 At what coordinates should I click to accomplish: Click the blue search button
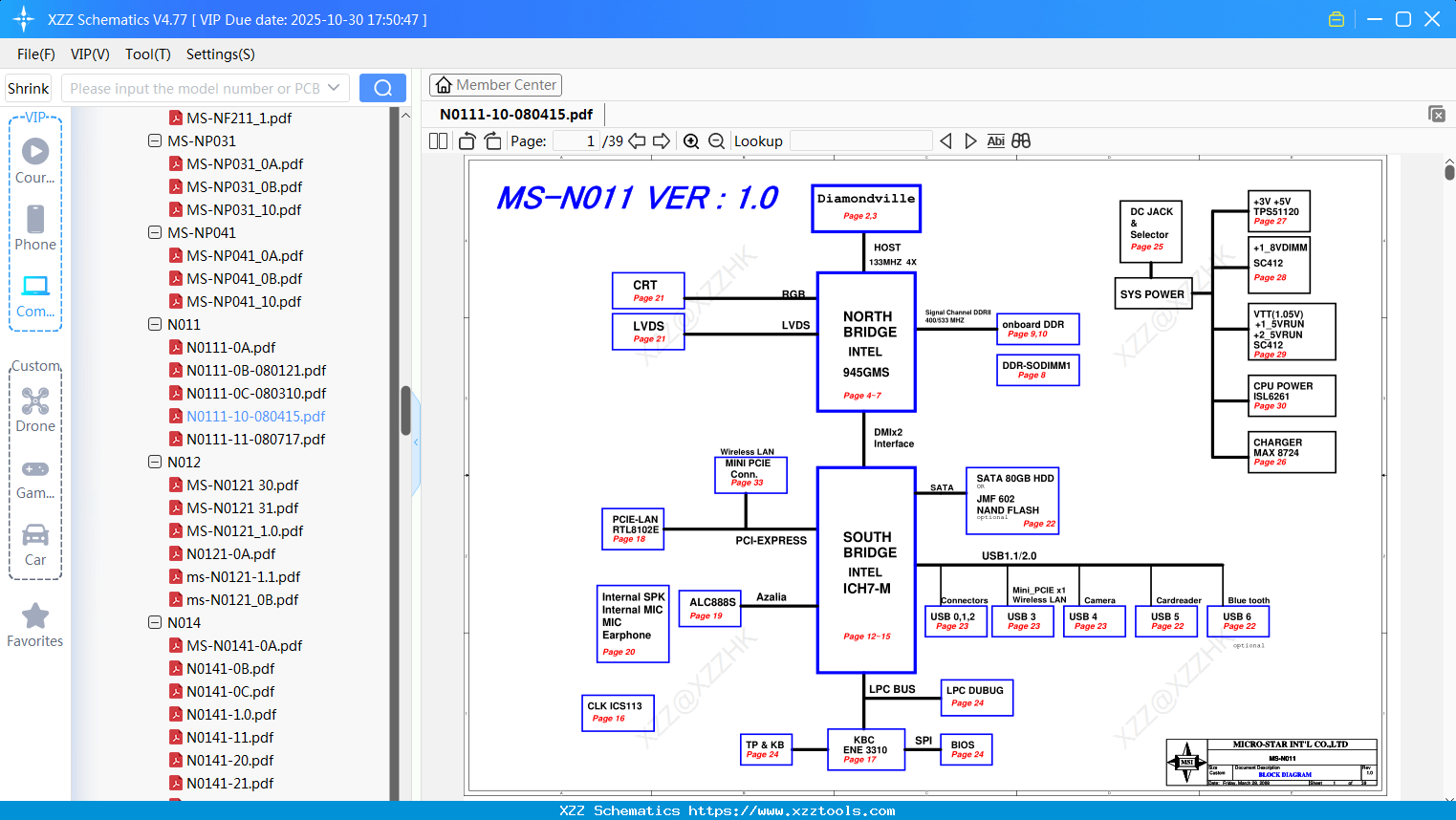(382, 88)
